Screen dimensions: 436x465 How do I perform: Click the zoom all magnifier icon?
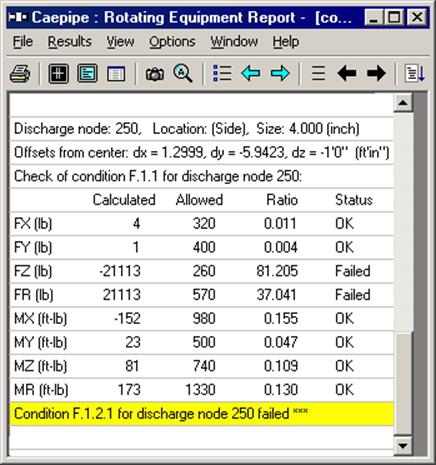pos(183,73)
